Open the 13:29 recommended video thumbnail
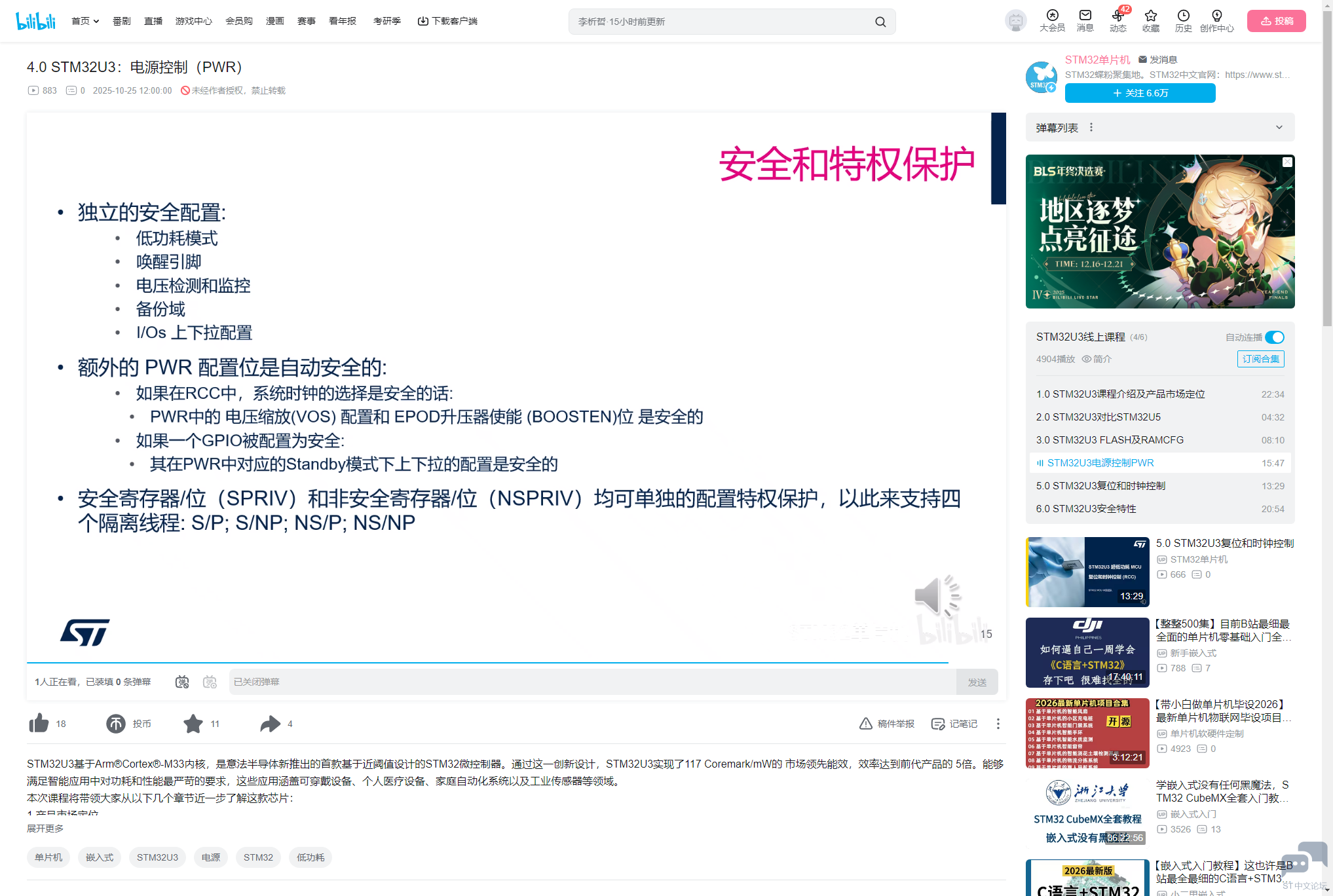The height and width of the screenshot is (896, 1333). 1087,572
